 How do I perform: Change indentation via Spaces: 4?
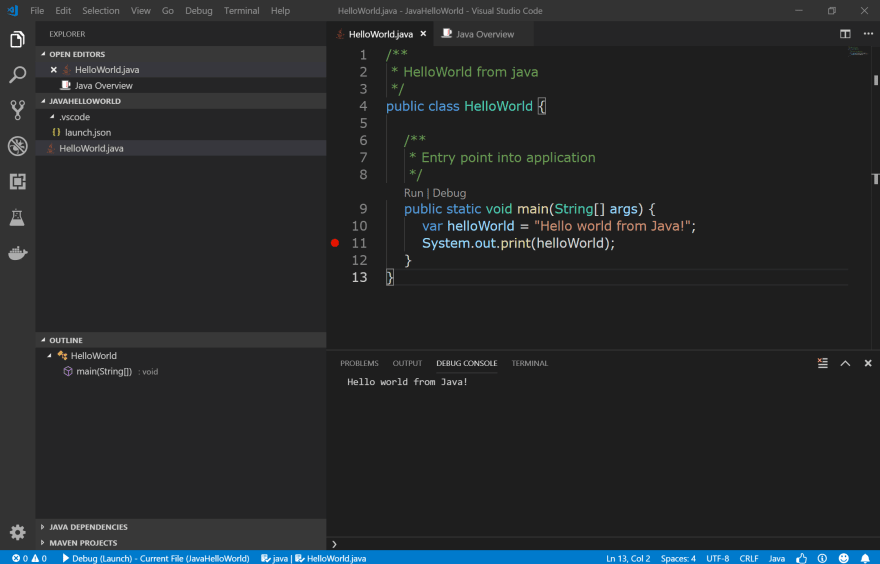click(678, 558)
